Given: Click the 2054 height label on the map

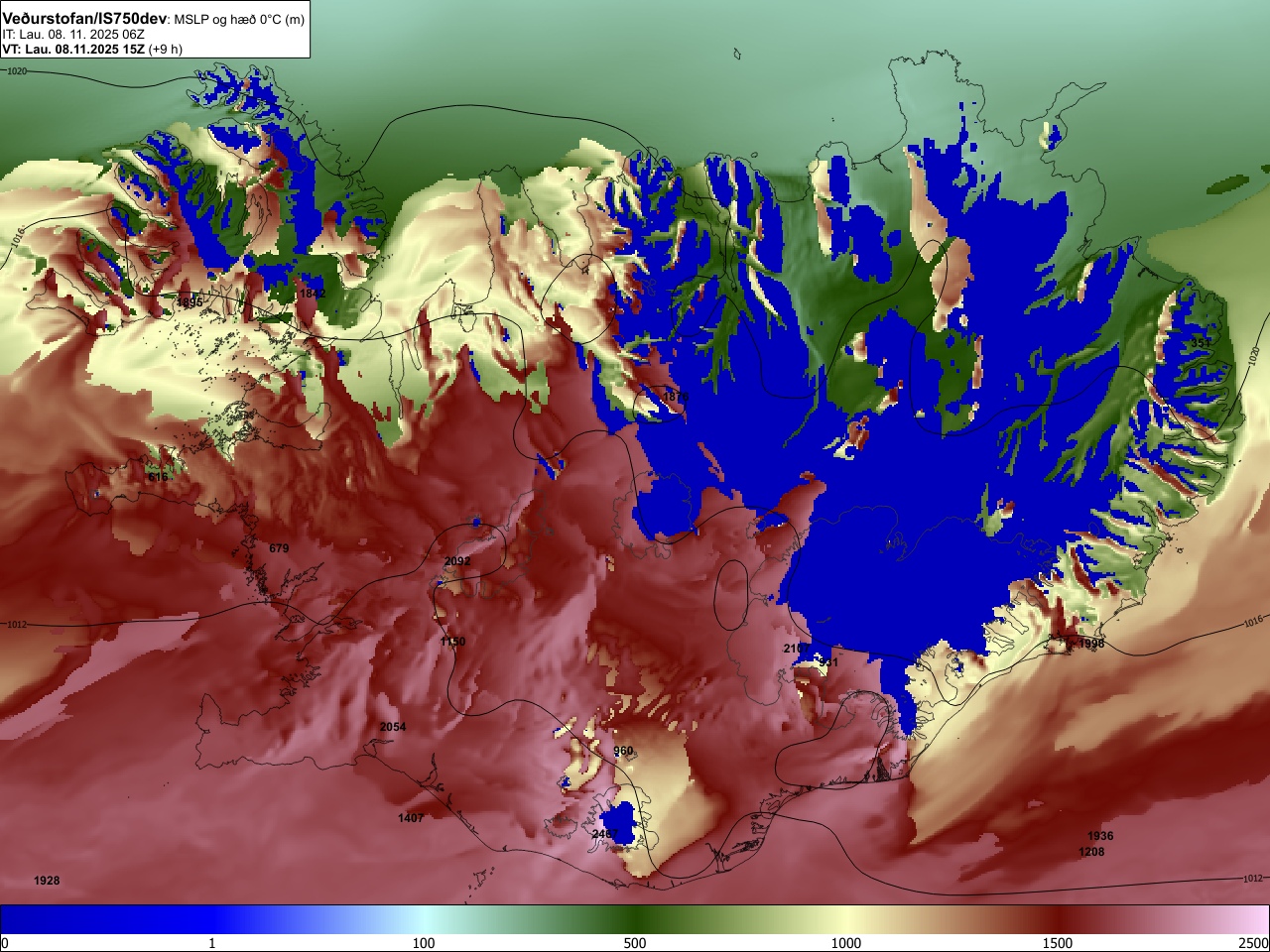Looking at the screenshot, I should click(x=393, y=727).
